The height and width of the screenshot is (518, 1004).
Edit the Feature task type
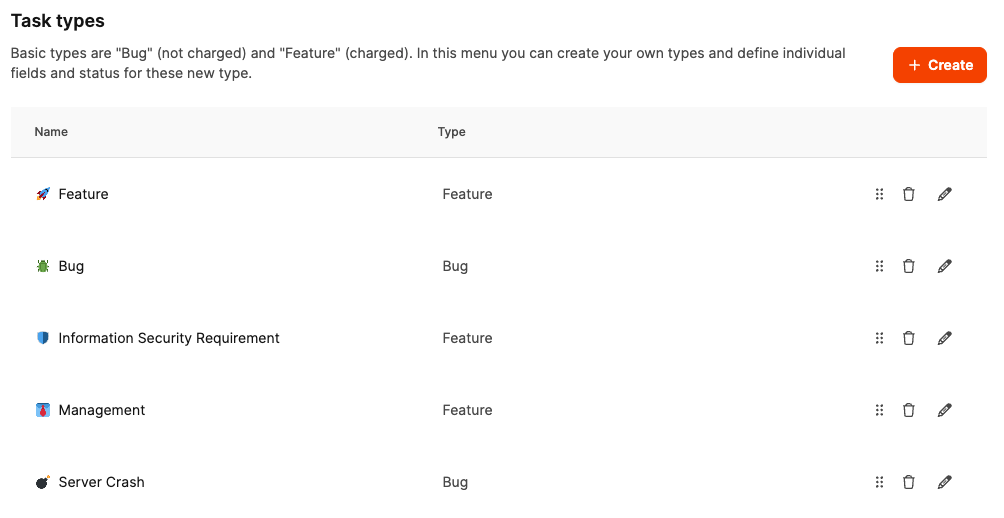click(944, 194)
